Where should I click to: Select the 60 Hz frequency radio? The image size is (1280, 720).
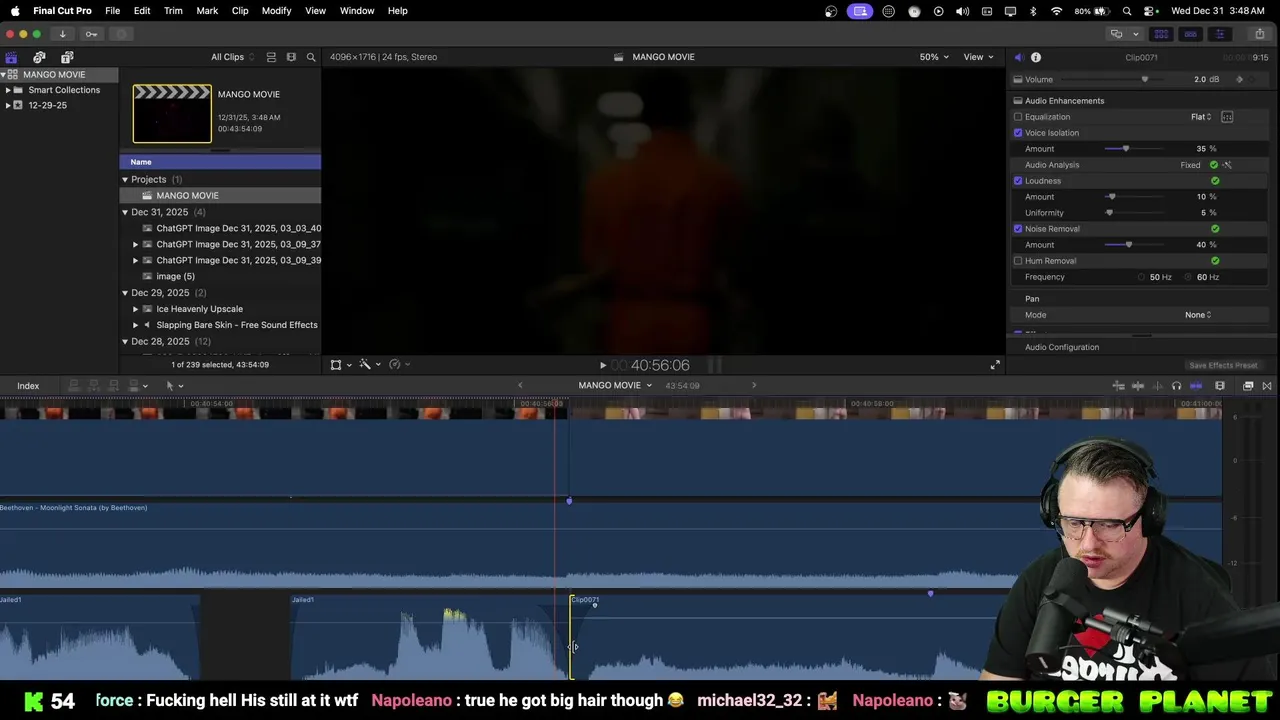pyautogui.click(x=1189, y=277)
